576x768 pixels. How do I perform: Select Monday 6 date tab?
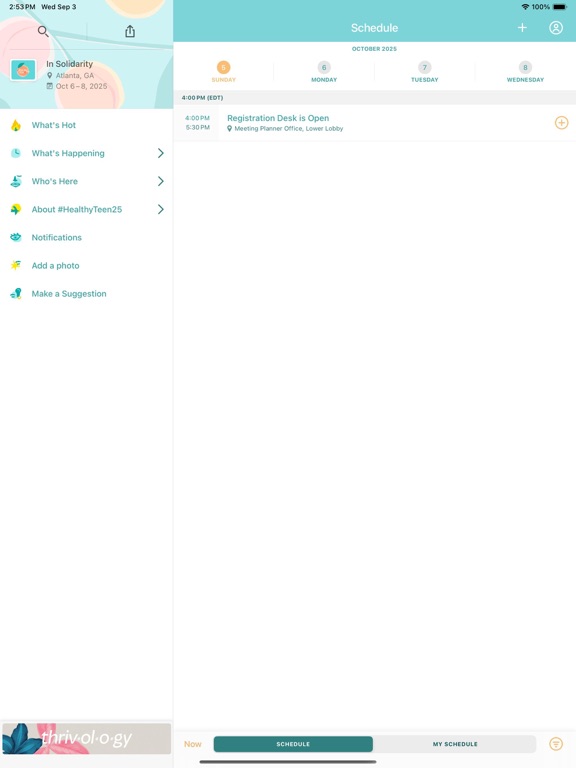pyautogui.click(x=324, y=72)
